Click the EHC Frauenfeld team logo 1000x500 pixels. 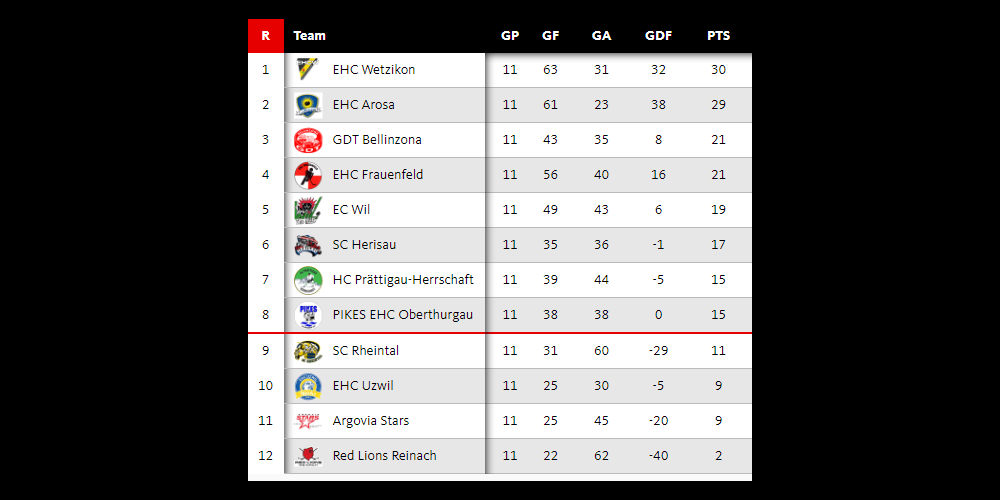(308, 175)
